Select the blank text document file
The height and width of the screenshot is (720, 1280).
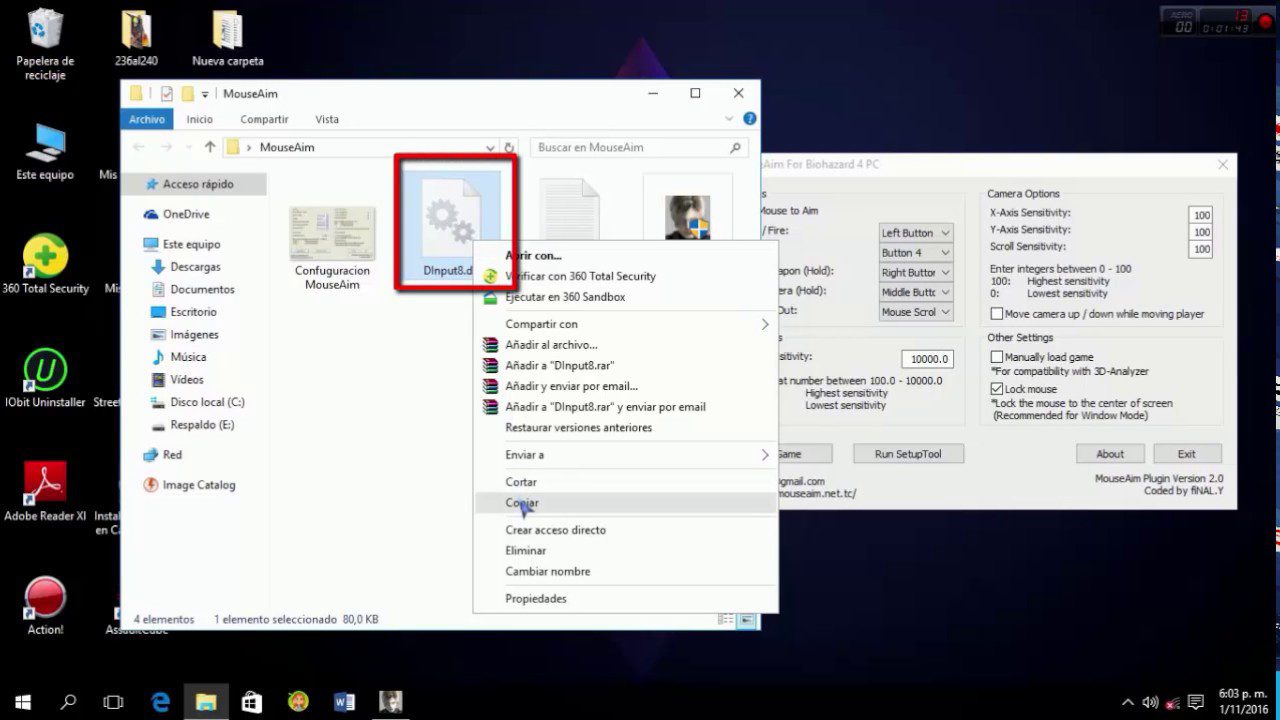pos(570,210)
